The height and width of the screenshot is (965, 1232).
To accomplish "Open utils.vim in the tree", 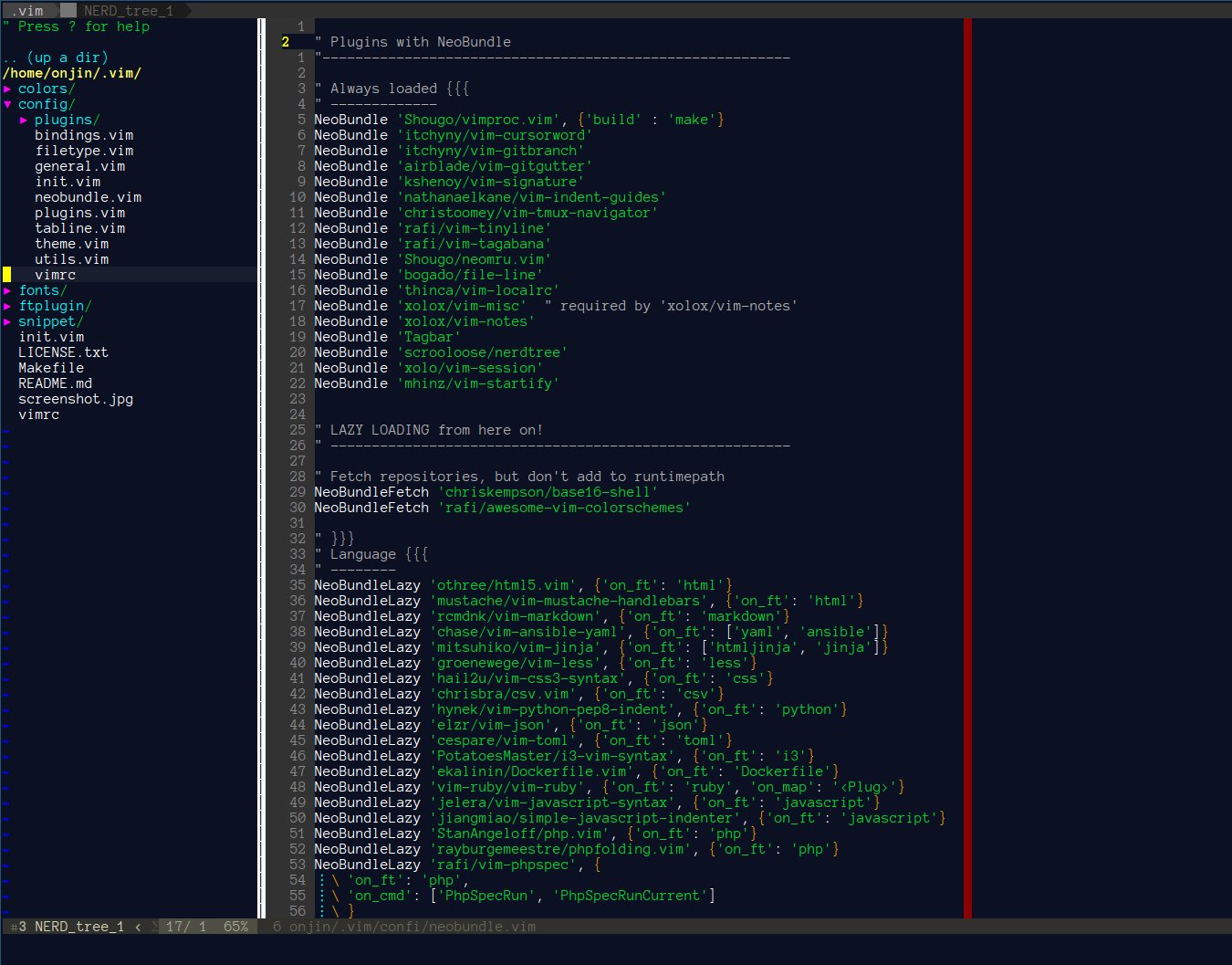I will click(72, 259).
